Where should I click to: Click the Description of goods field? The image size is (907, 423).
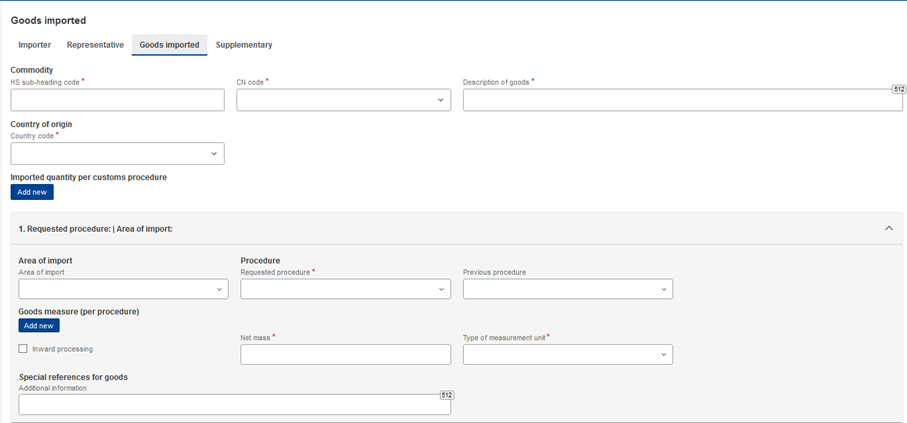pyautogui.click(x=683, y=100)
